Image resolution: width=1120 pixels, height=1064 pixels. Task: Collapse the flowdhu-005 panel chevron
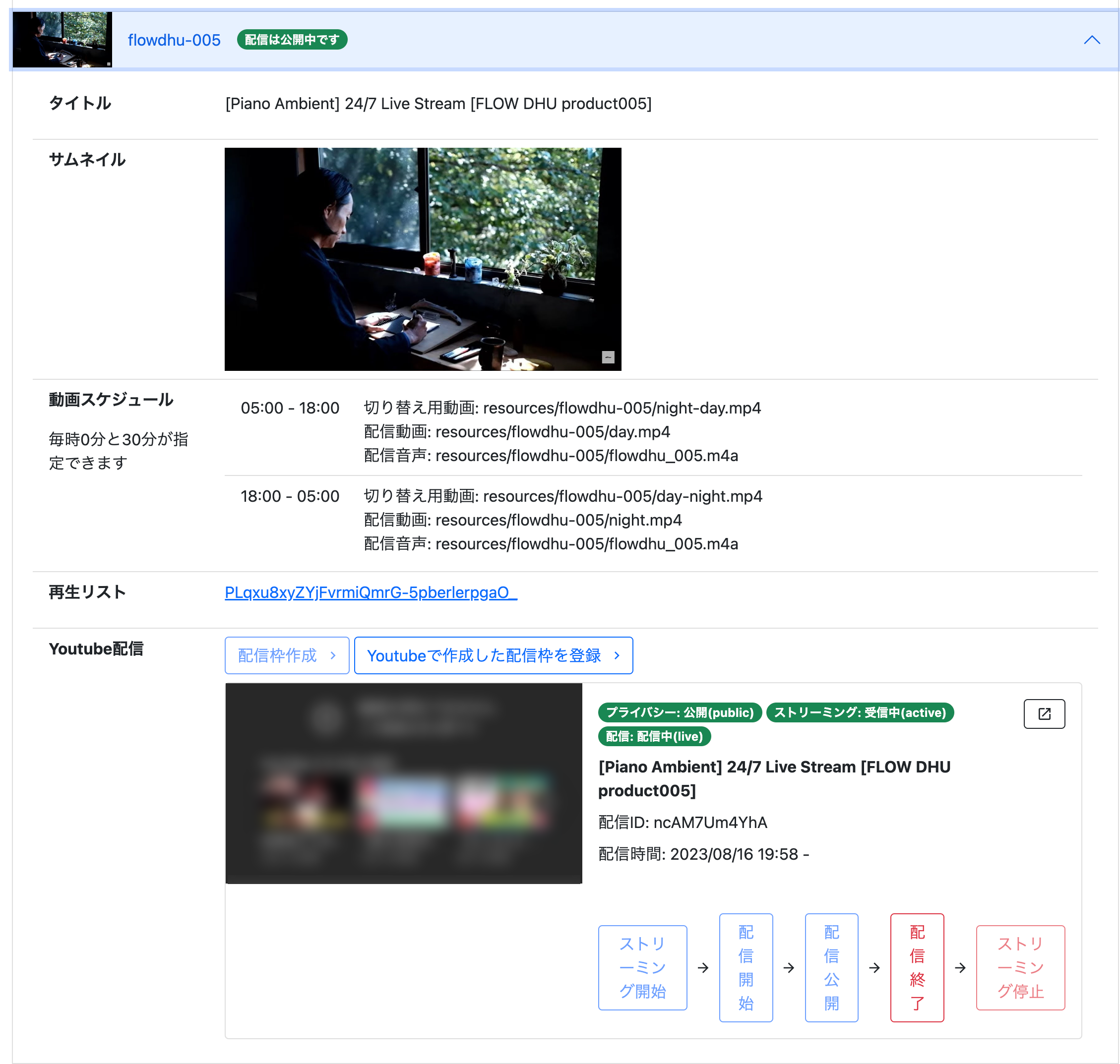[x=1091, y=40]
